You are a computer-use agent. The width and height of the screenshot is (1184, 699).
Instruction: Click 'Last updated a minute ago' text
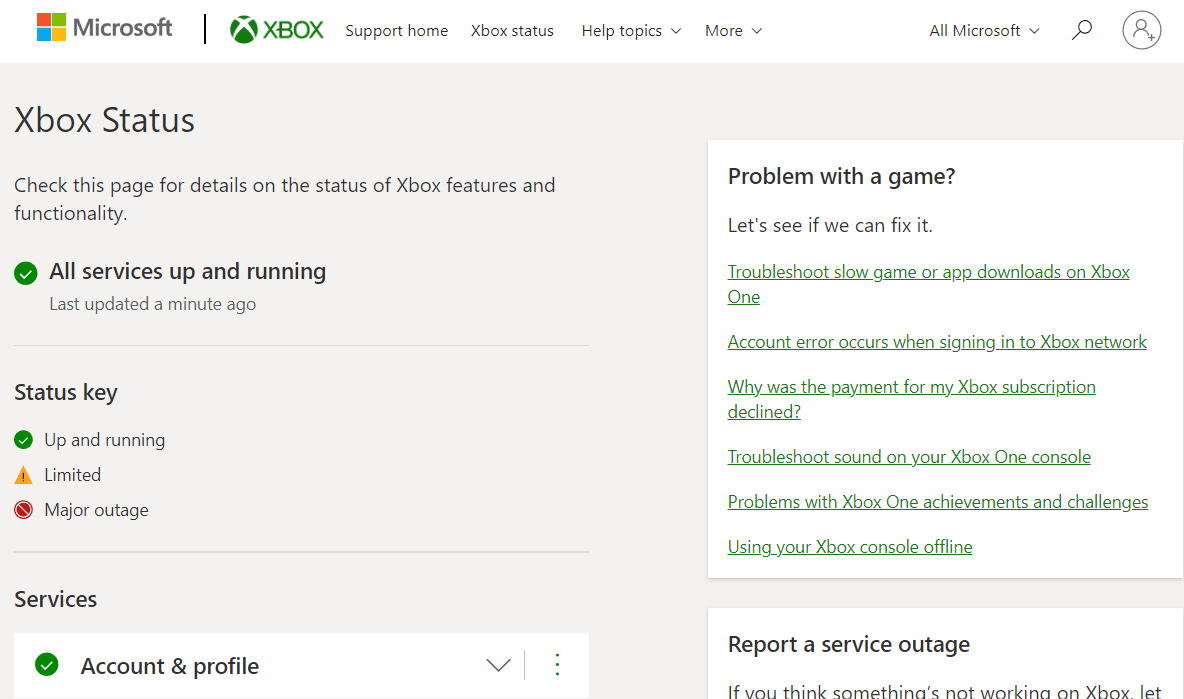[x=153, y=304]
